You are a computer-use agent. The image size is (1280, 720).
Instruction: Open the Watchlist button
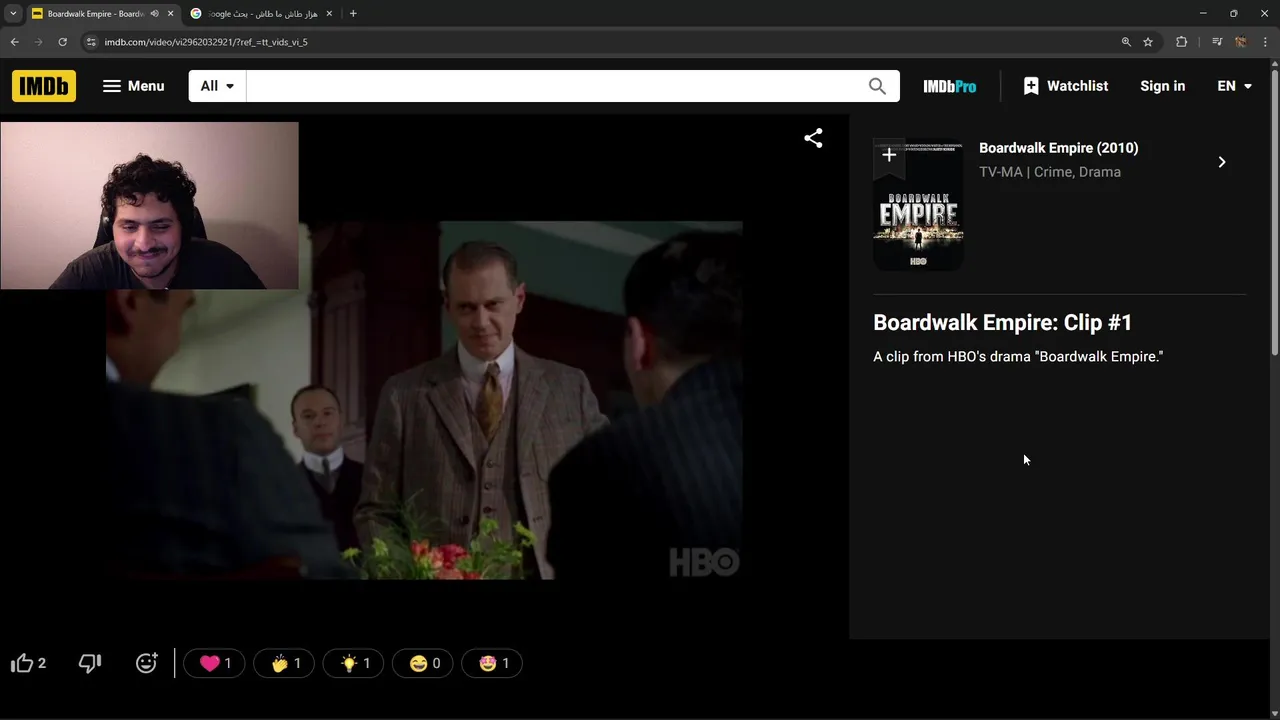1066,86
